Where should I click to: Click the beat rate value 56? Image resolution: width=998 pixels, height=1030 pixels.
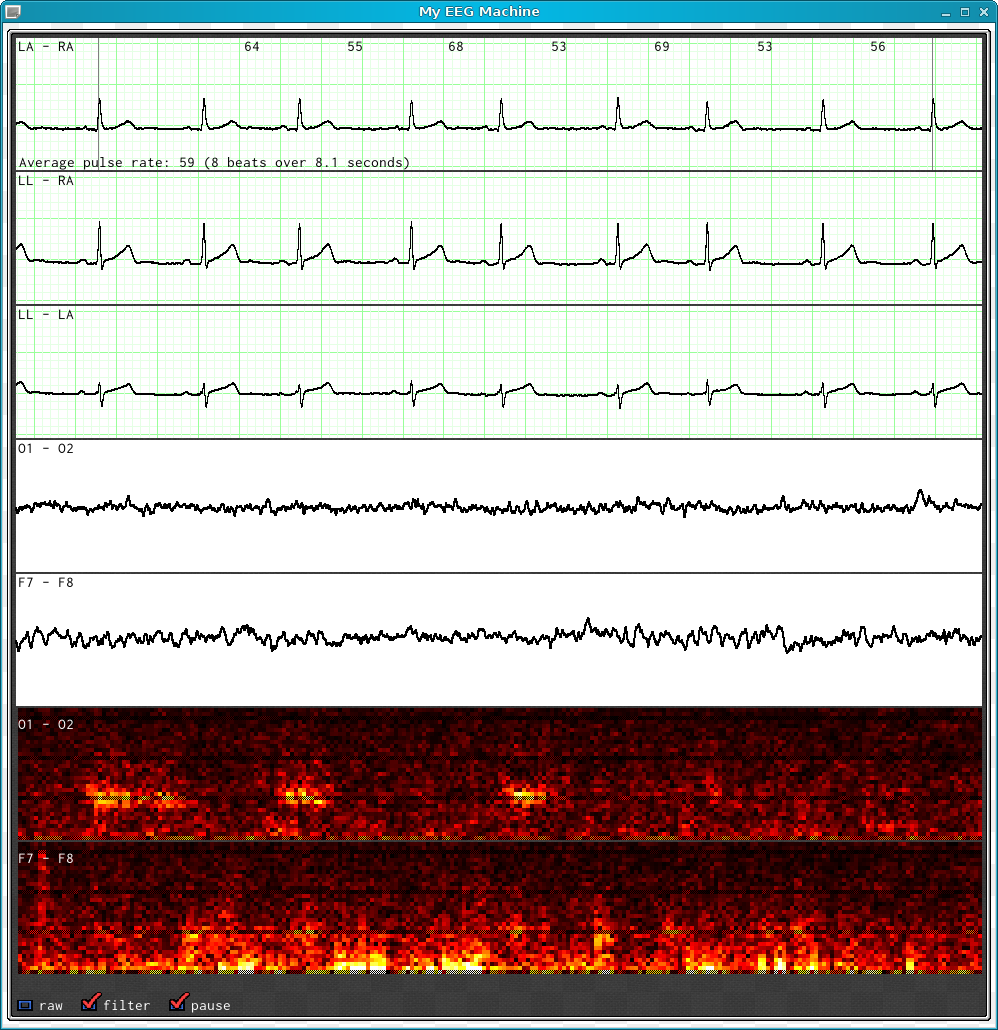pos(878,47)
